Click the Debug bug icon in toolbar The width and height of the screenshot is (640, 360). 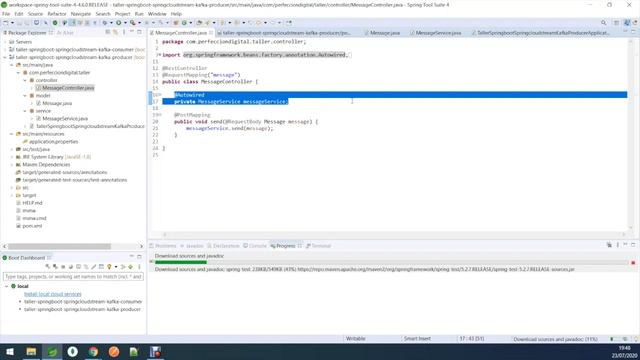coord(105,23)
